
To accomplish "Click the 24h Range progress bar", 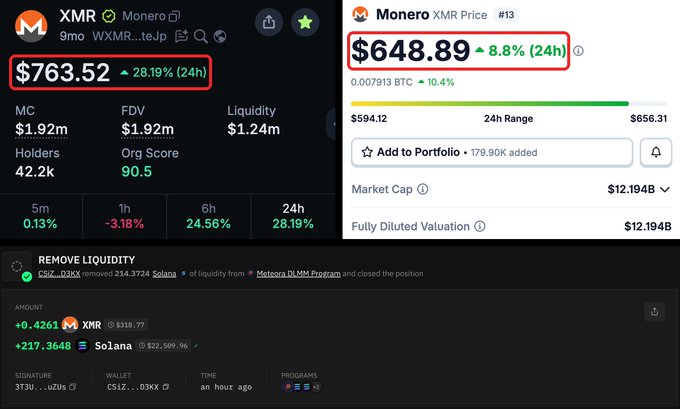I will pos(508,104).
